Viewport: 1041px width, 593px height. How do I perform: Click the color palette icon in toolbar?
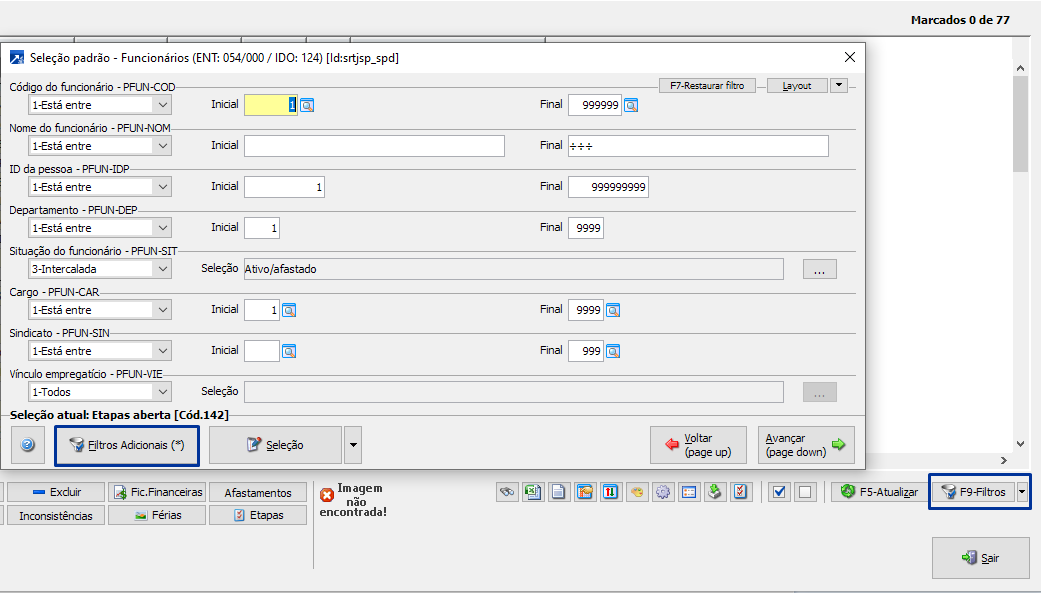[637, 492]
